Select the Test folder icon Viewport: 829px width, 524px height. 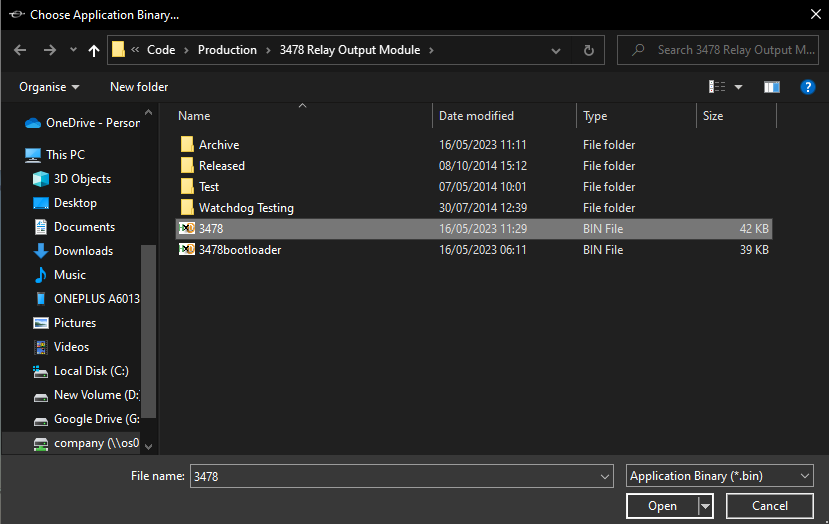coord(187,187)
